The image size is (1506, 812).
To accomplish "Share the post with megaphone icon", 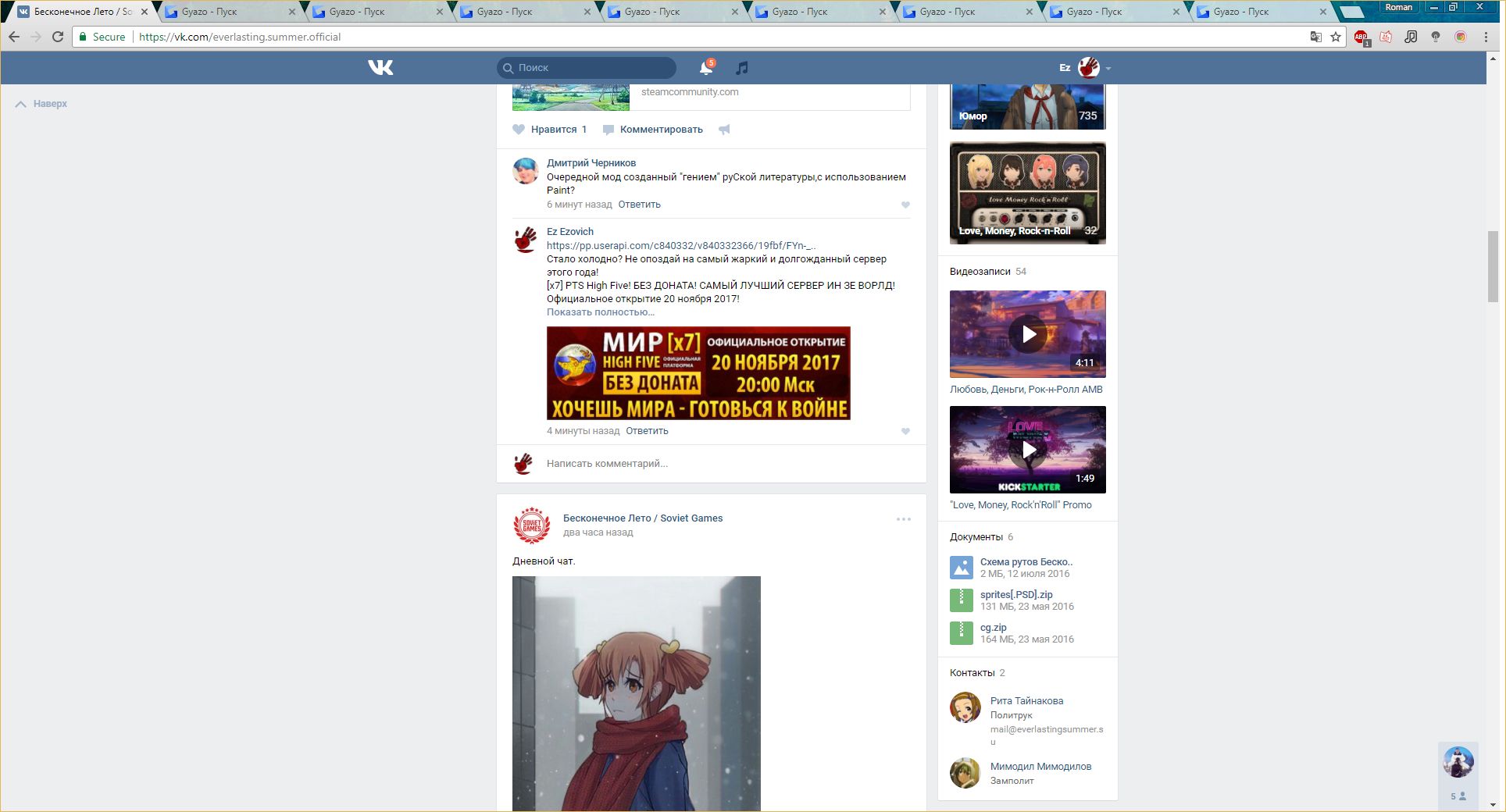I will pos(724,130).
